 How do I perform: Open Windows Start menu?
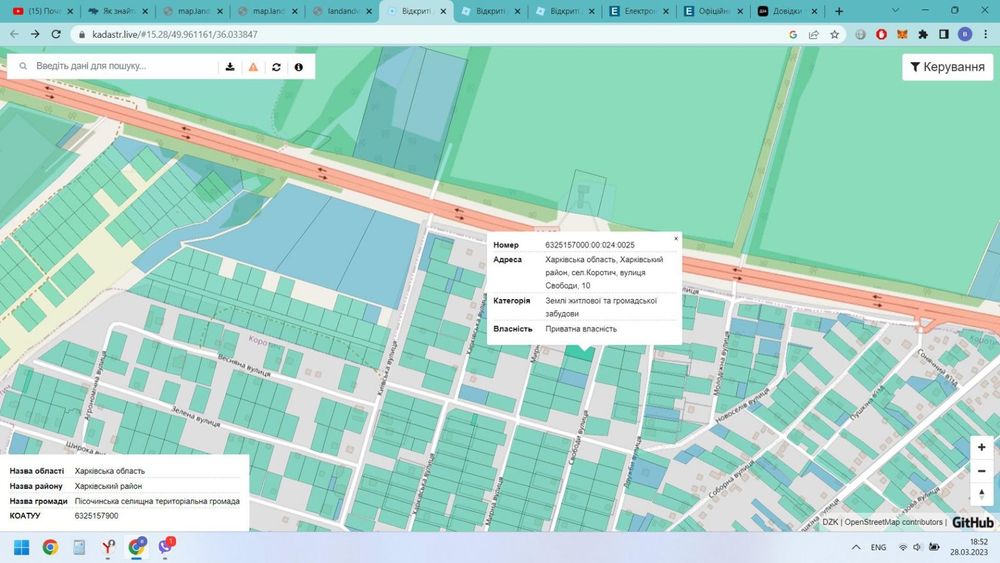pyautogui.click(x=21, y=547)
